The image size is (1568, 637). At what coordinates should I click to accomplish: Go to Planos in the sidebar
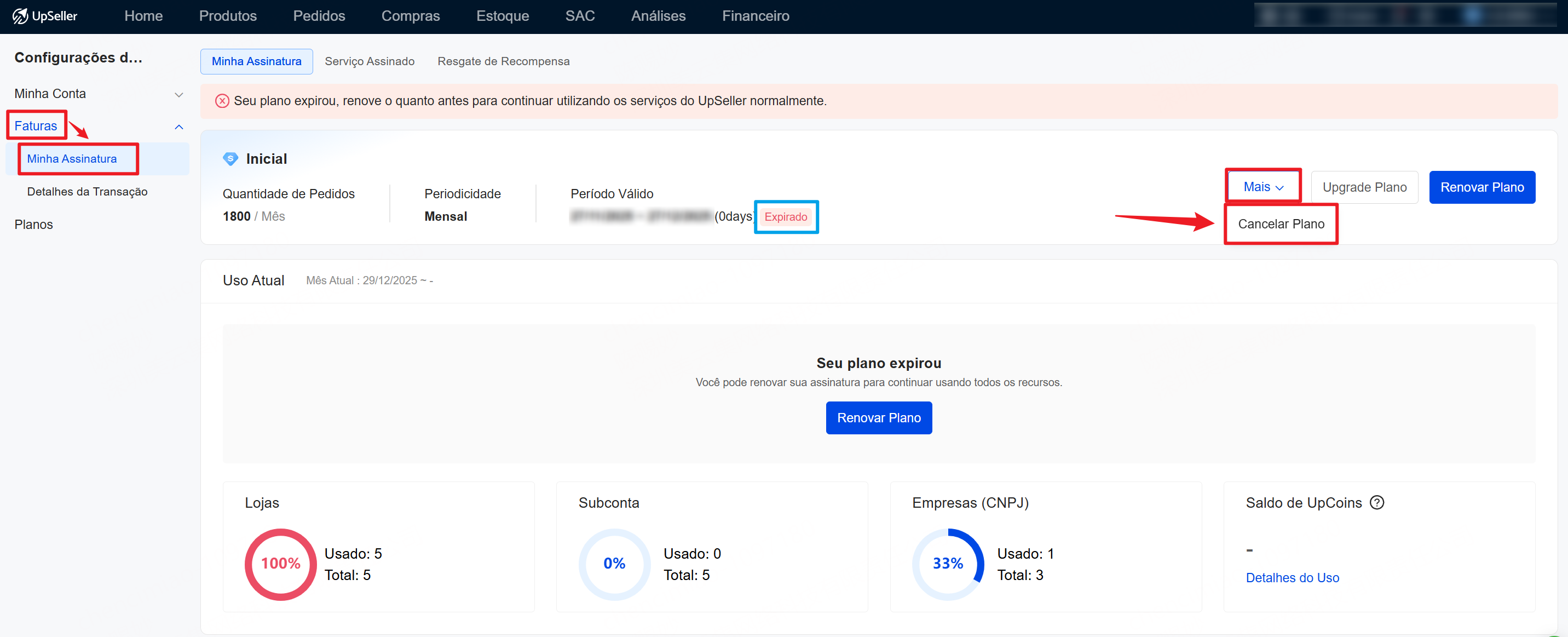coord(33,225)
